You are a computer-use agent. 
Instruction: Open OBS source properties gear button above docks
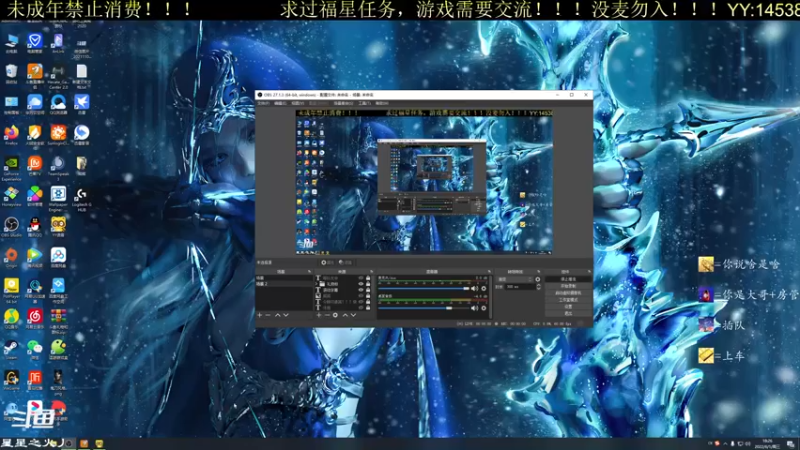(x=328, y=263)
